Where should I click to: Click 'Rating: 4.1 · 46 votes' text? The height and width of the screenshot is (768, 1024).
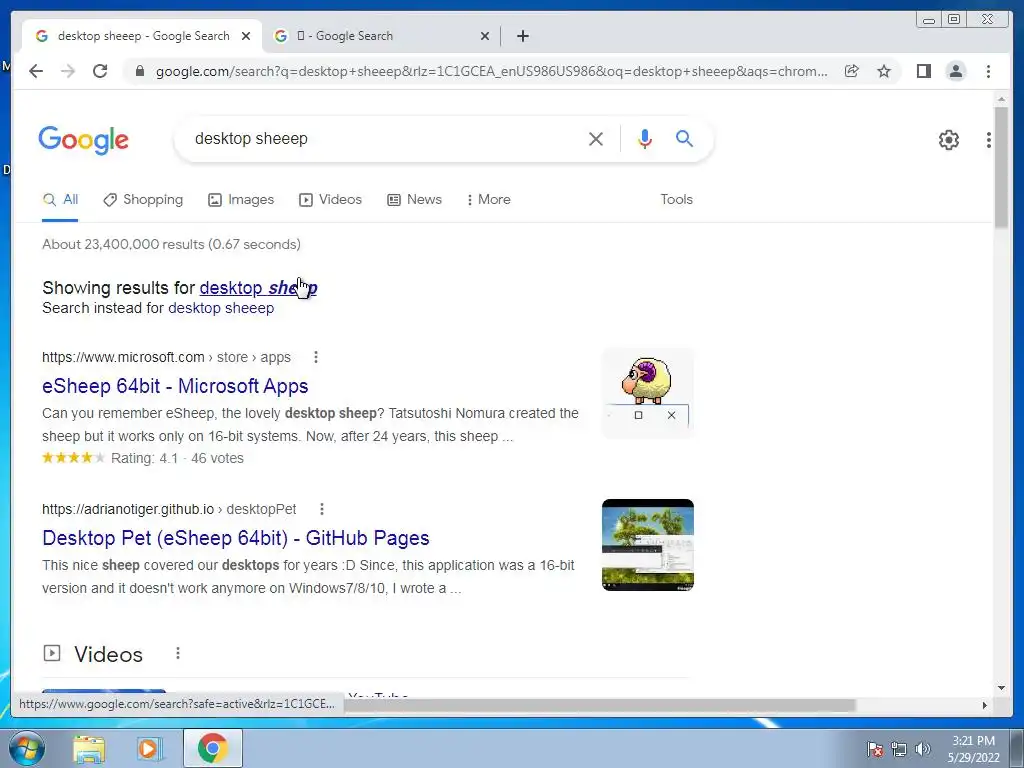click(177, 458)
